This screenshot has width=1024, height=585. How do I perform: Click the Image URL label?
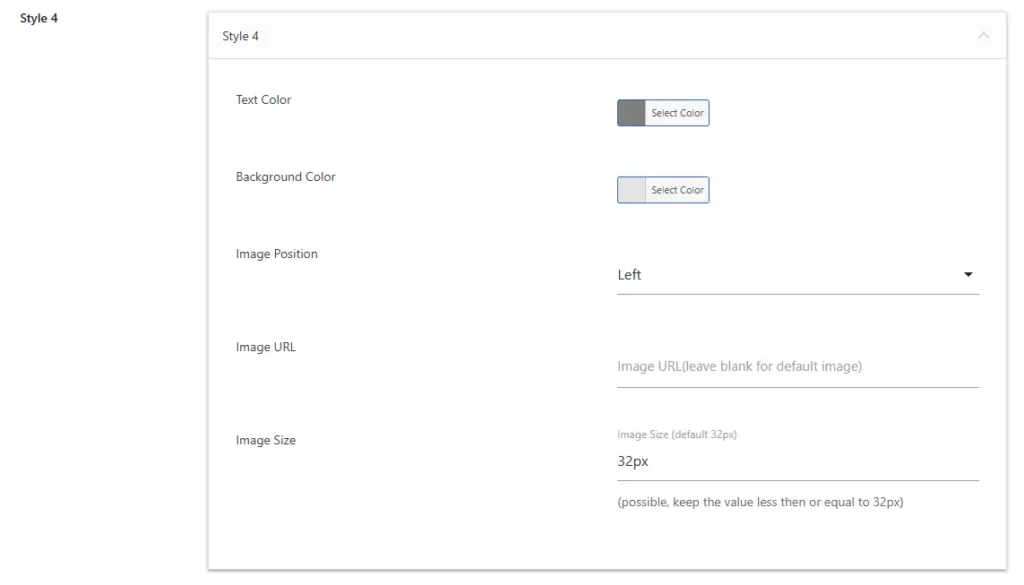266,347
